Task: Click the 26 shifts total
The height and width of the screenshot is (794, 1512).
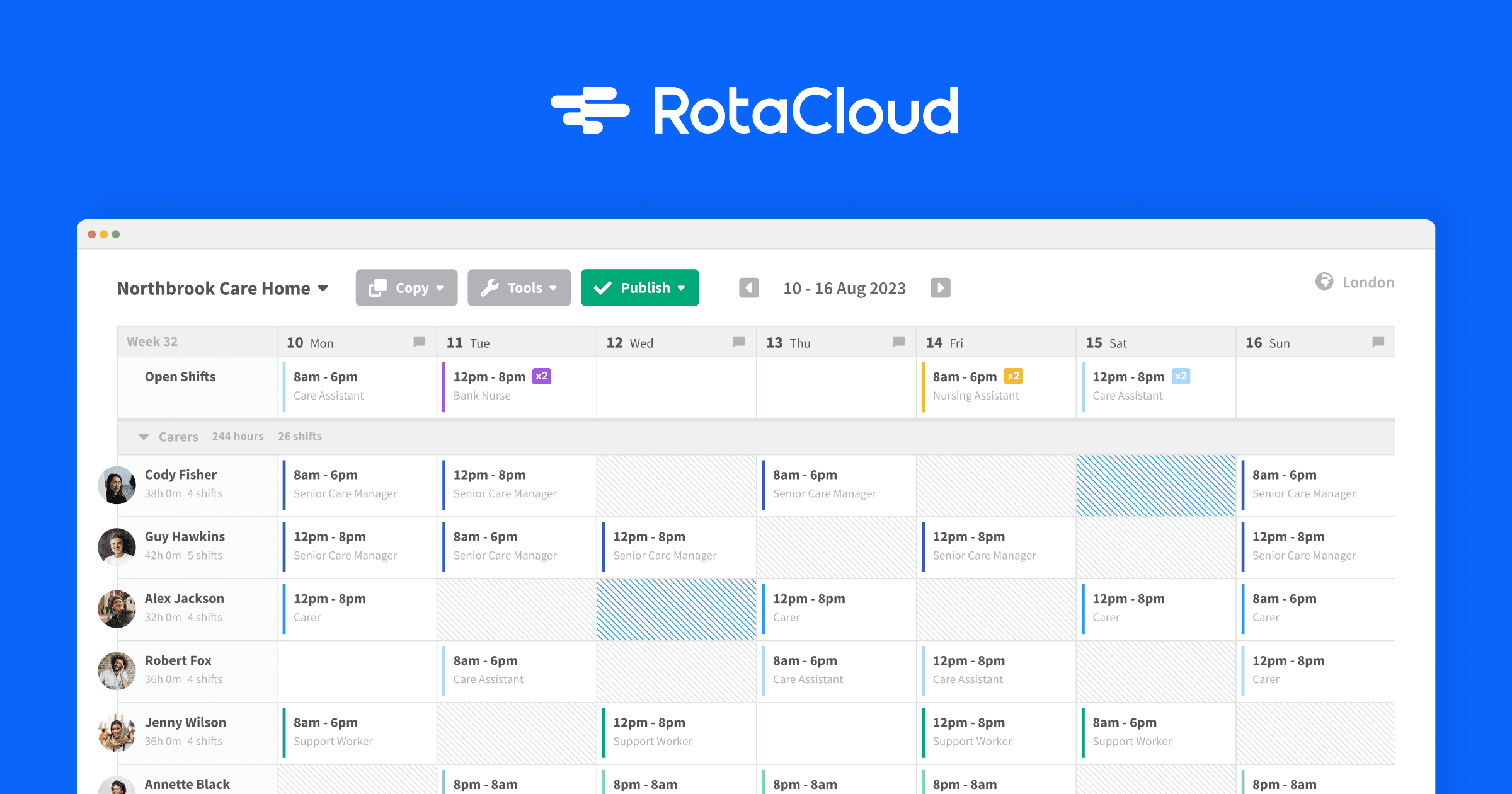Action: click(300, 436)
